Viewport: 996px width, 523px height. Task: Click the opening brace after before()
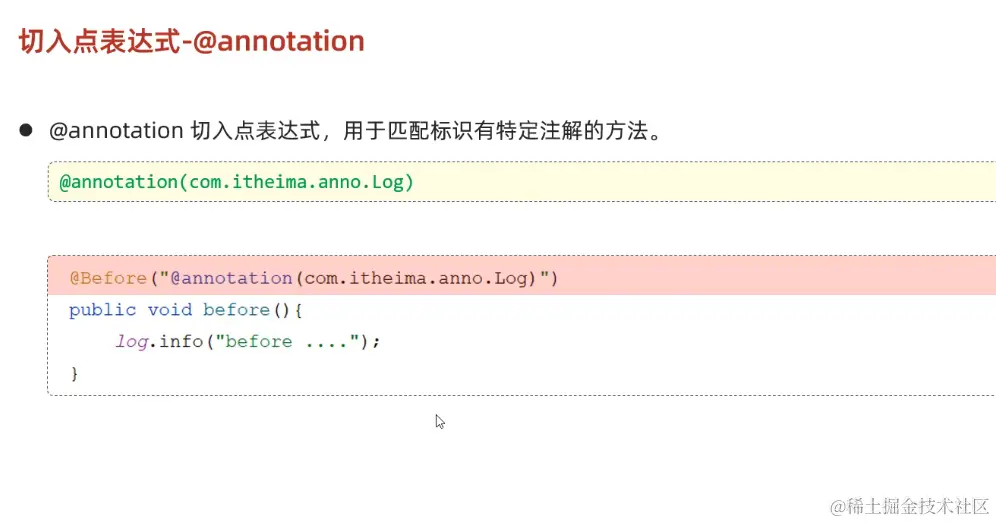click(298, 311)
